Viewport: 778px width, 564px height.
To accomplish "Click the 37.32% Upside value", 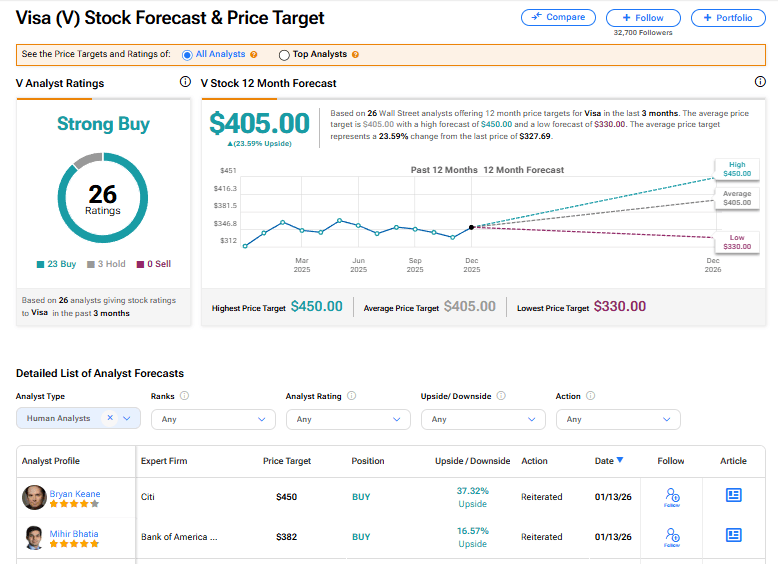I will click(473, 497).
